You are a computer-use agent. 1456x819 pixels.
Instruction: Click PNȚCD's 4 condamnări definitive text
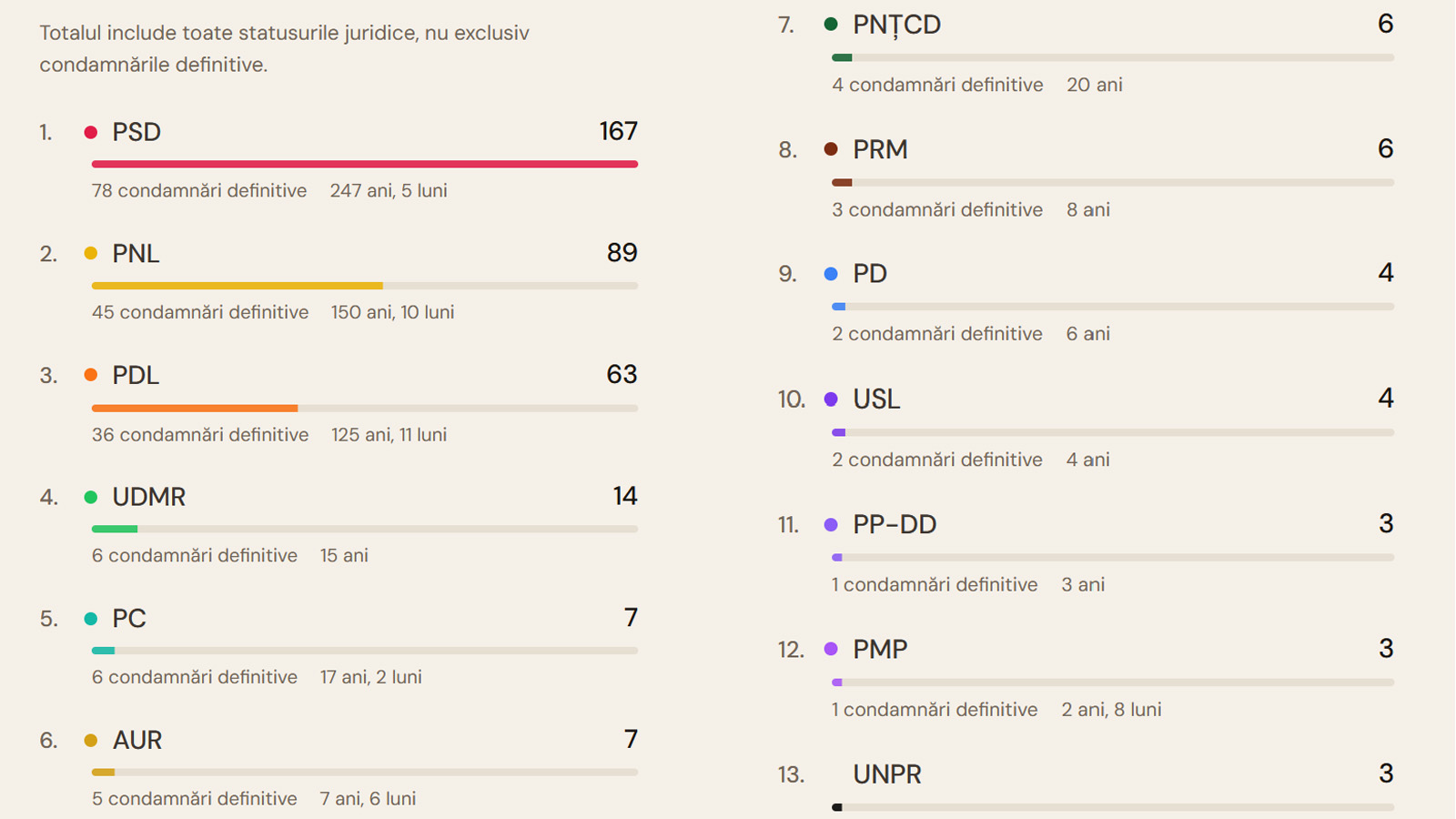coord(937,85)
